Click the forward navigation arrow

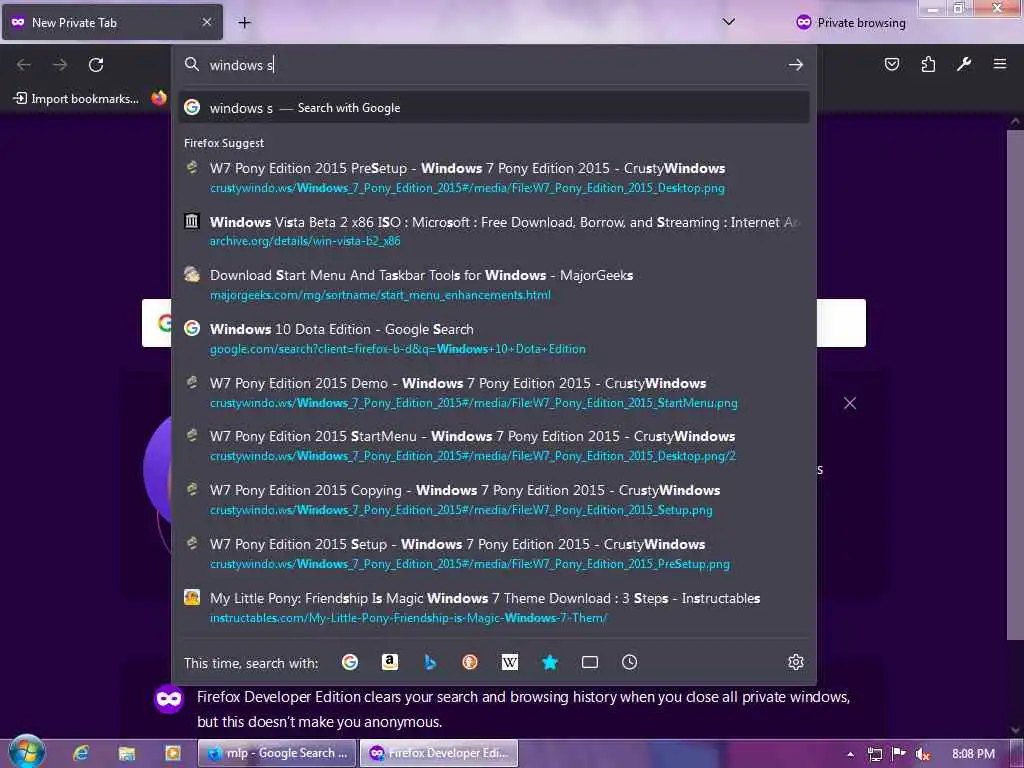click(59, 65)
